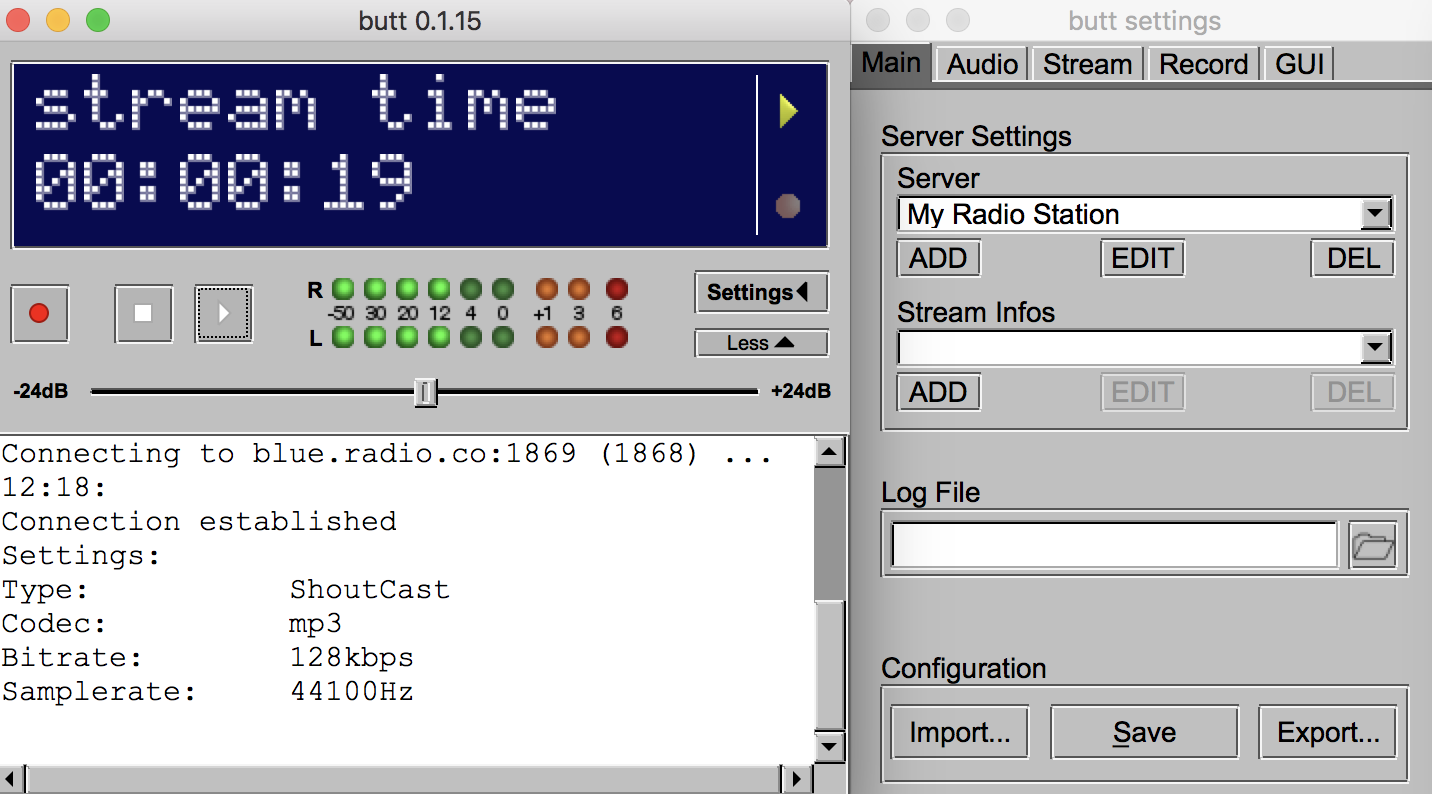Viewport: 1432px width, 794px height.
Task: Click the log scroll up arrow
Action: (829, 453)
